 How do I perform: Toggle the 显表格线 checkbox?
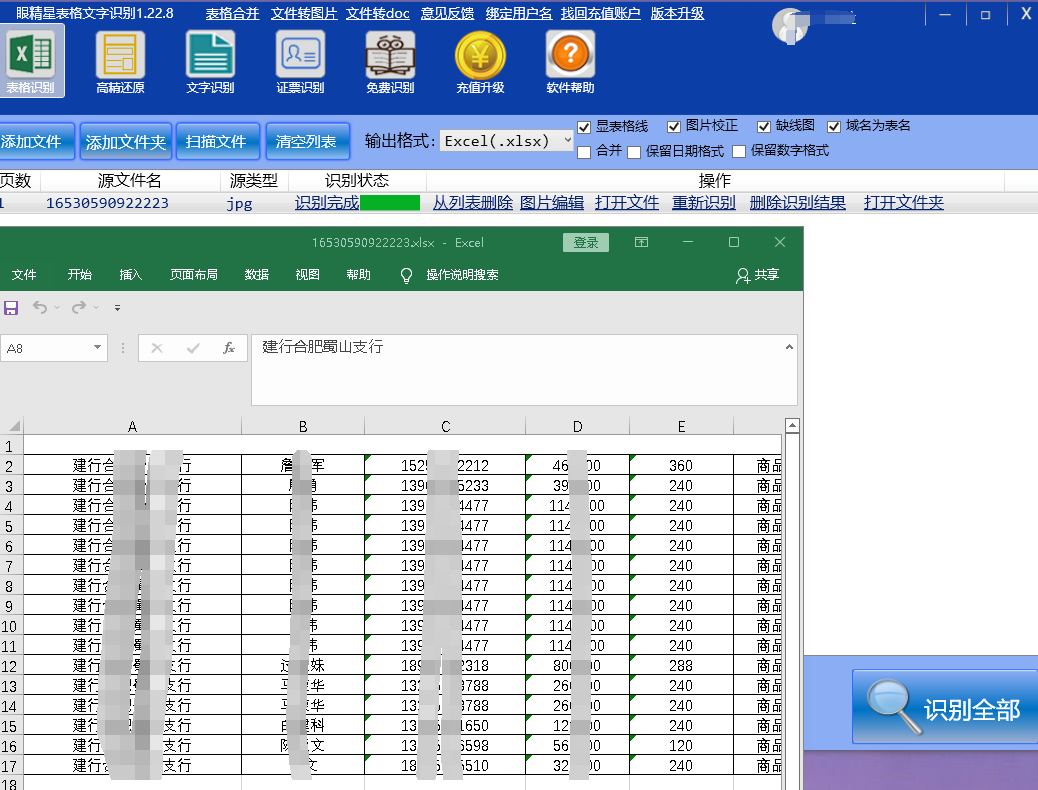pyautogui.click(x=584, y=127)
